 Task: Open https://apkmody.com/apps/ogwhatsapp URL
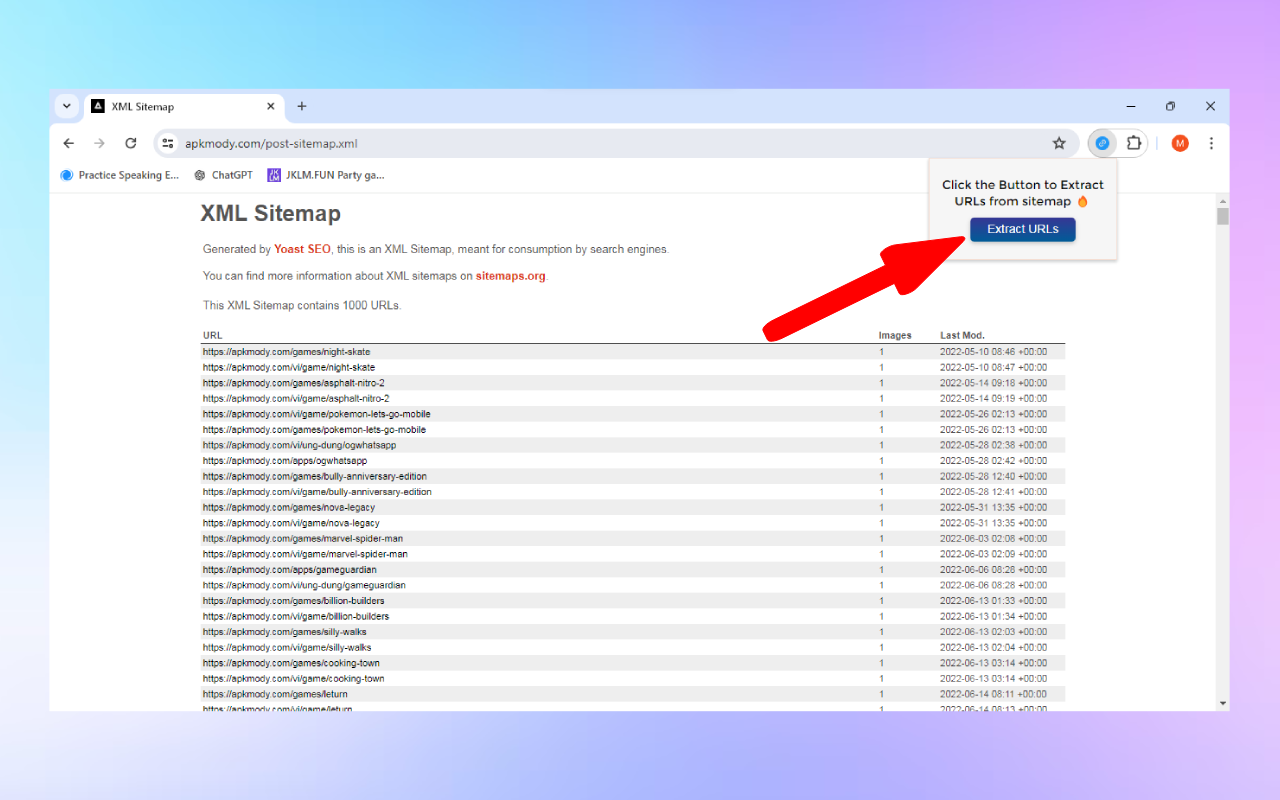(285, 461)
